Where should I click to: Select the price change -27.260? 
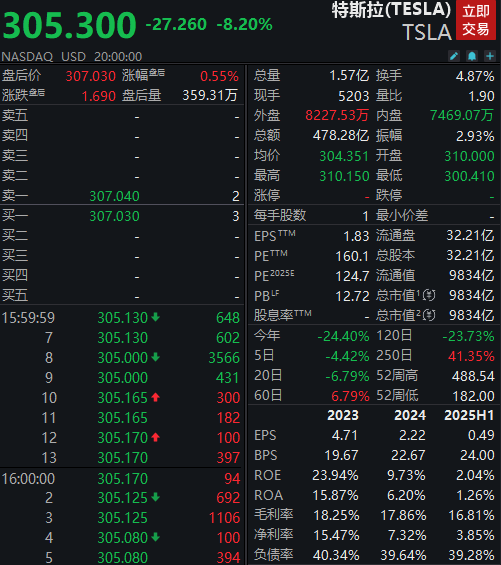(176, 25)
